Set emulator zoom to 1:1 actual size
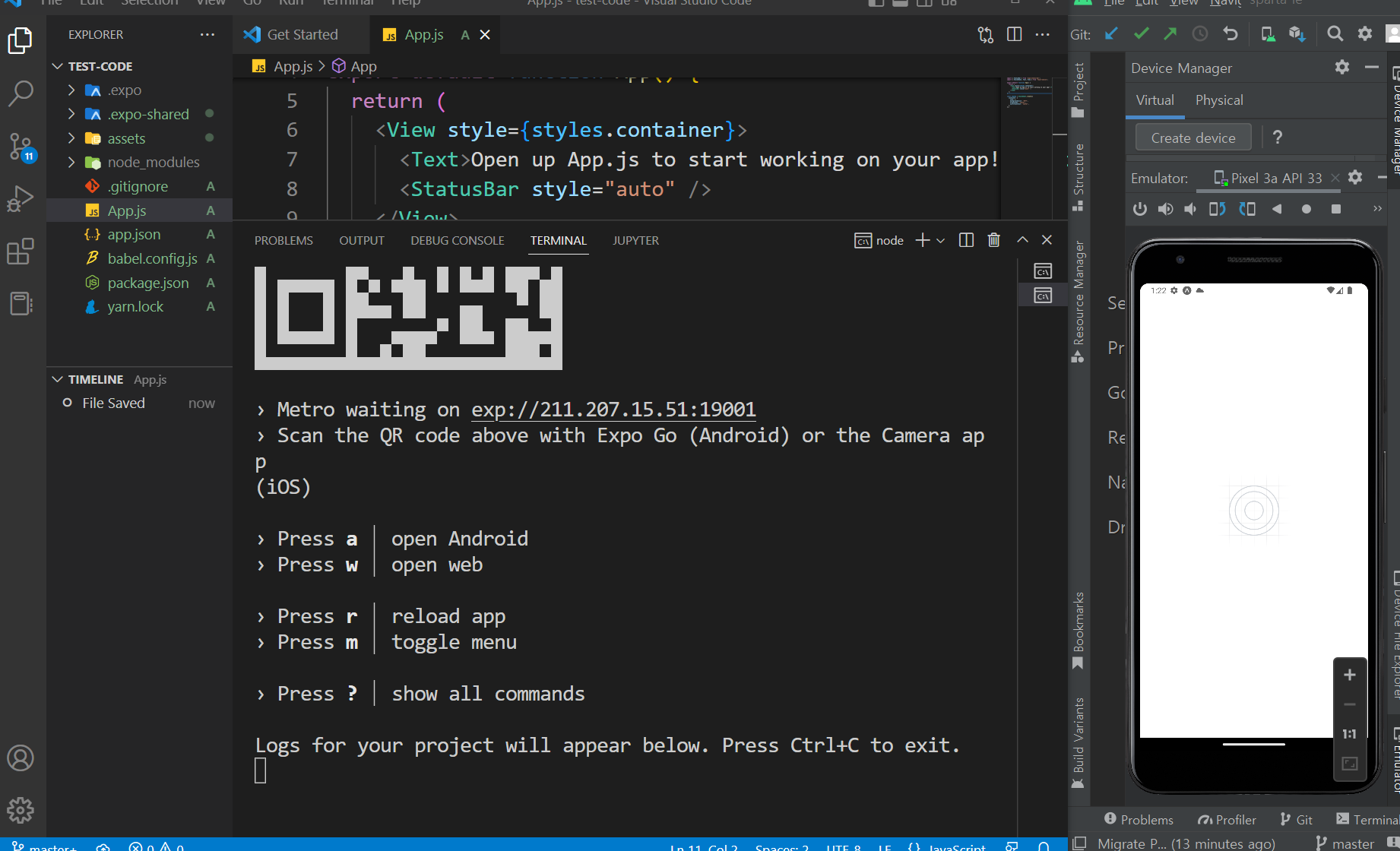The height and width of the screenshot is (851, 1400). point(1350,734)
